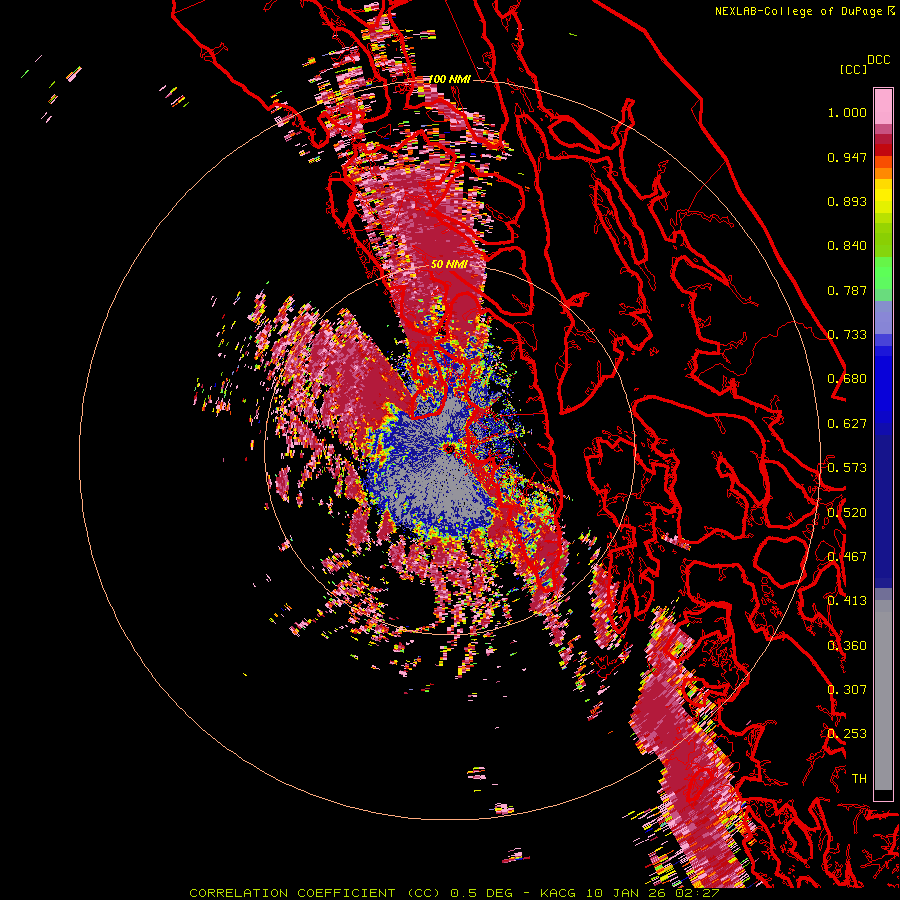This screenshot has width=900, height=900.
Task: Select the 0.947 scale value
Action: point(847,157)
